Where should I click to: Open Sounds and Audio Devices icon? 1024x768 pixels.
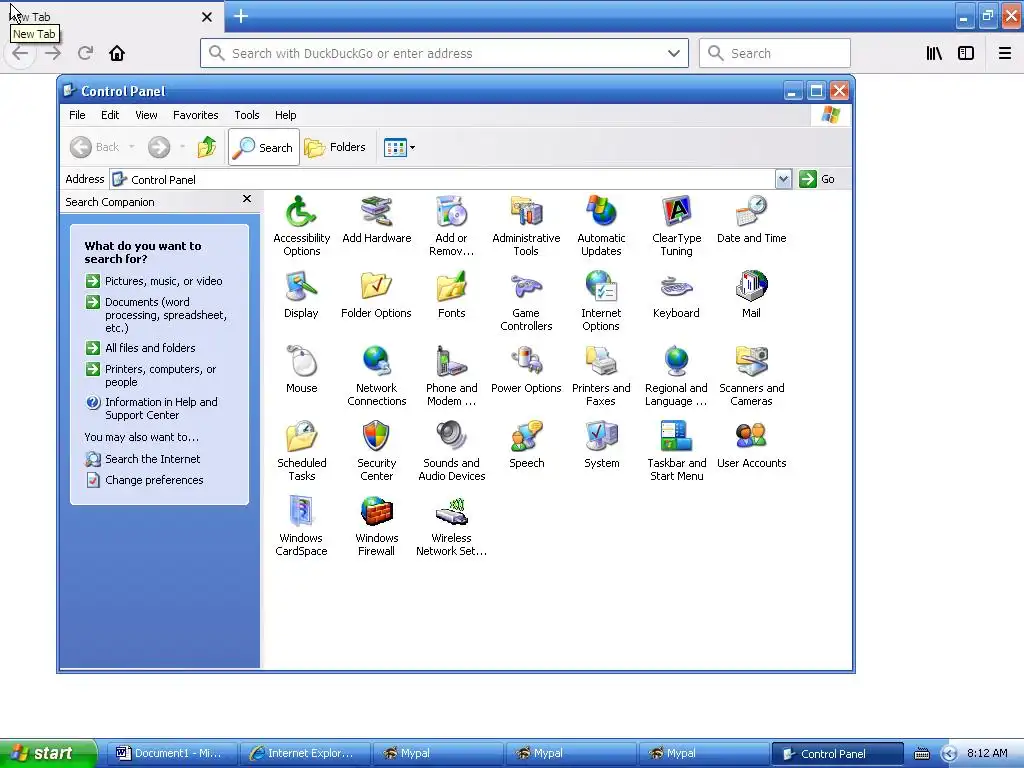(x=451, y=451)
